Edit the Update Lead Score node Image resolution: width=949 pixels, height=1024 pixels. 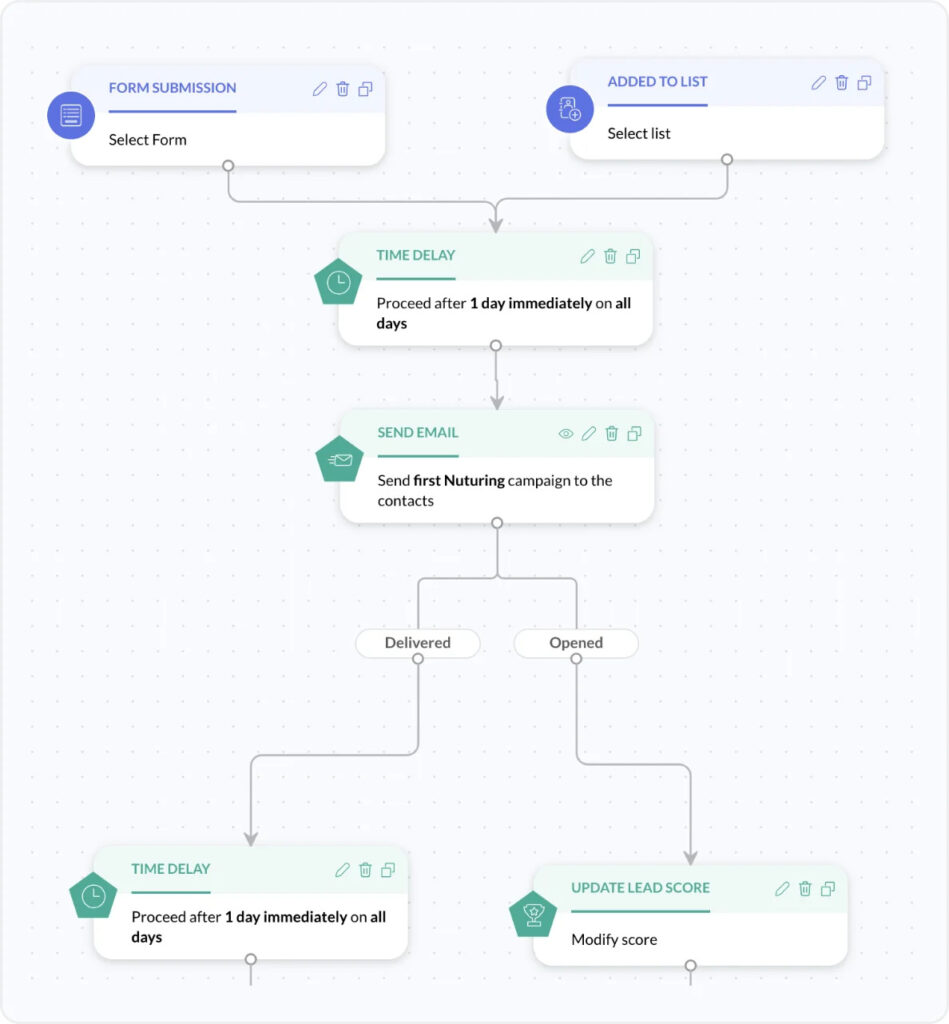[x=781, y=888]
